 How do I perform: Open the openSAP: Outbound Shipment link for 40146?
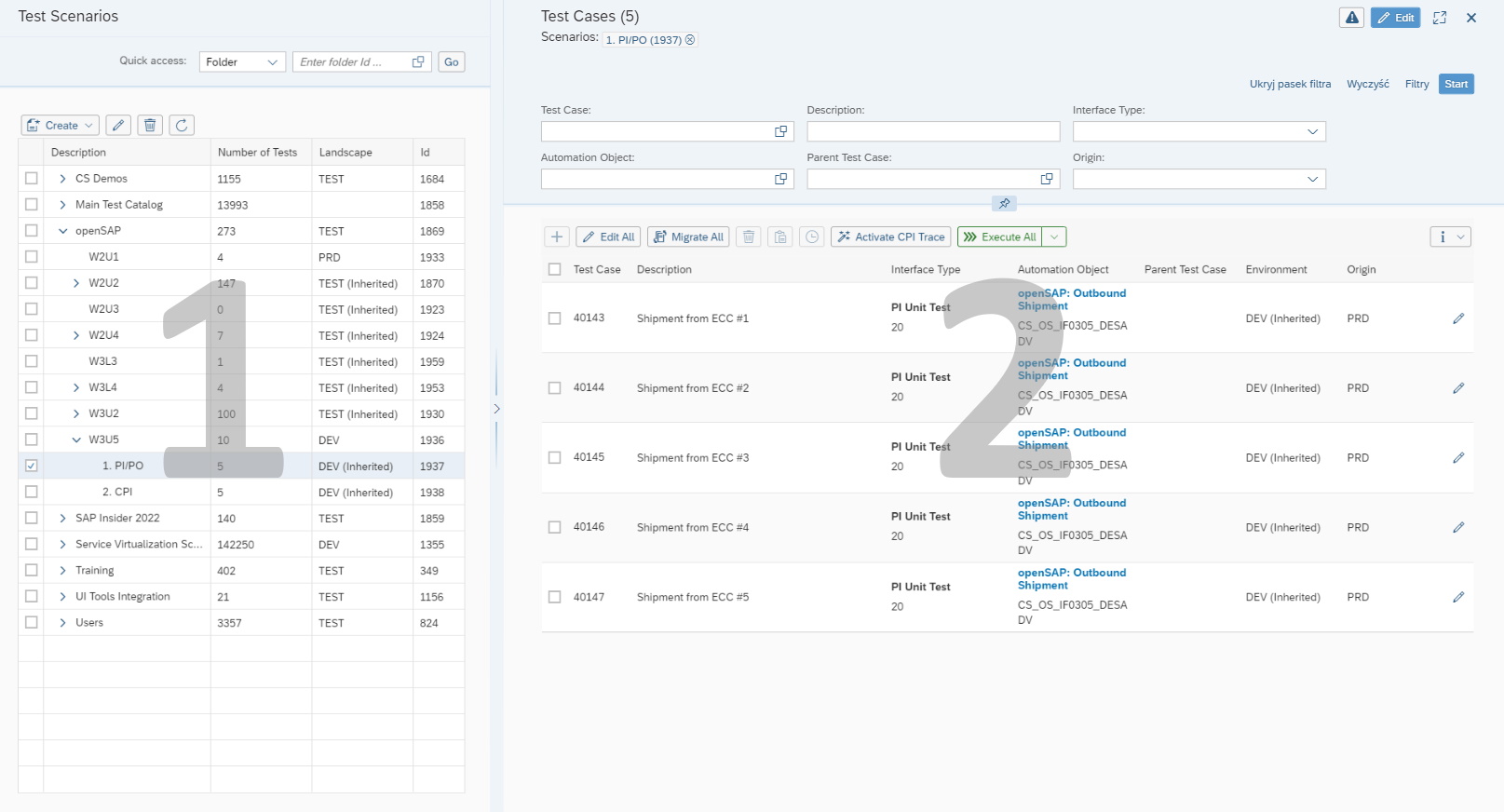1071,509
